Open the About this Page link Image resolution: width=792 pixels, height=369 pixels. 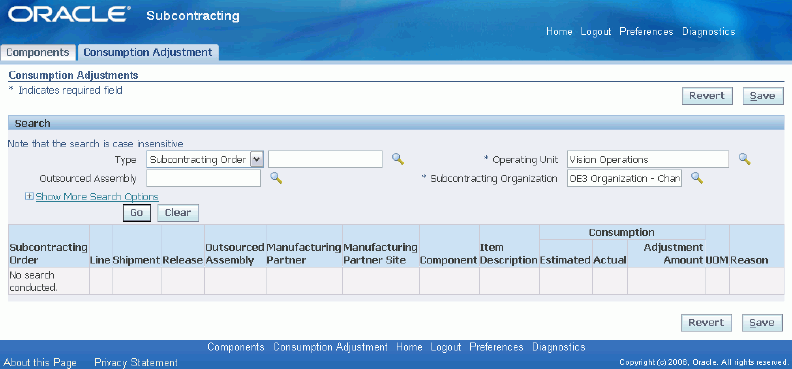pyautogui.click(x=40, y=362)
